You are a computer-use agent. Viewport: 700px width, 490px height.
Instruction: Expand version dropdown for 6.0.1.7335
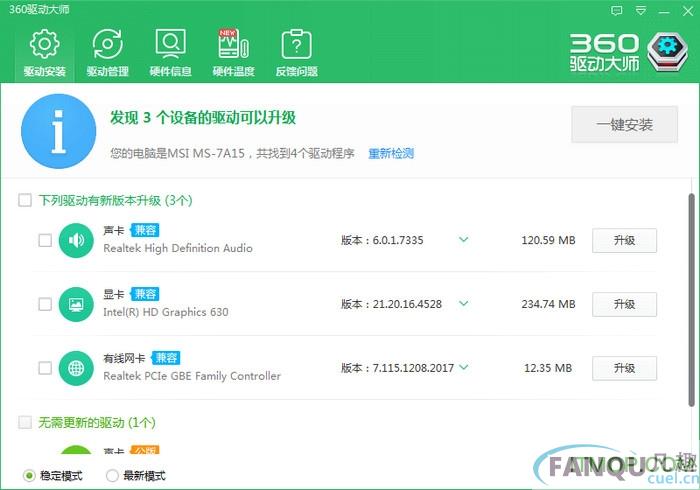(463, 240)
